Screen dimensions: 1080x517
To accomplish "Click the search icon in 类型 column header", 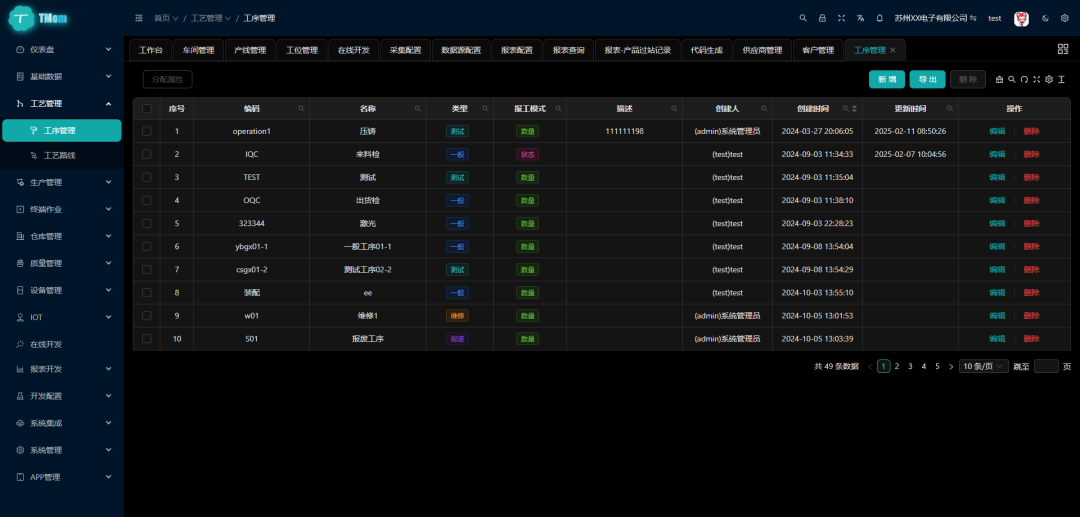I will point(486,109).
